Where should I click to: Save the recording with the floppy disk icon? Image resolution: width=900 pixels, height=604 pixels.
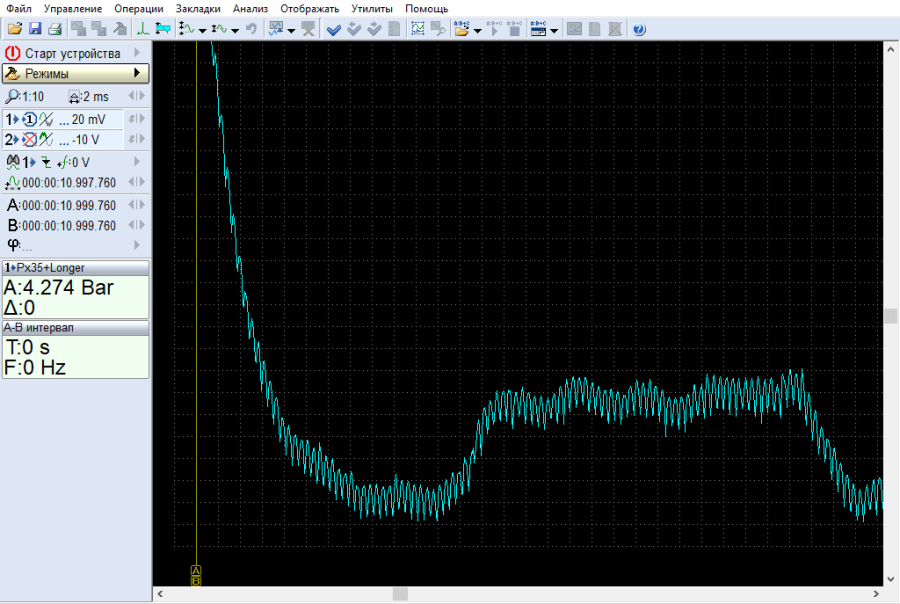coord(35,29)
